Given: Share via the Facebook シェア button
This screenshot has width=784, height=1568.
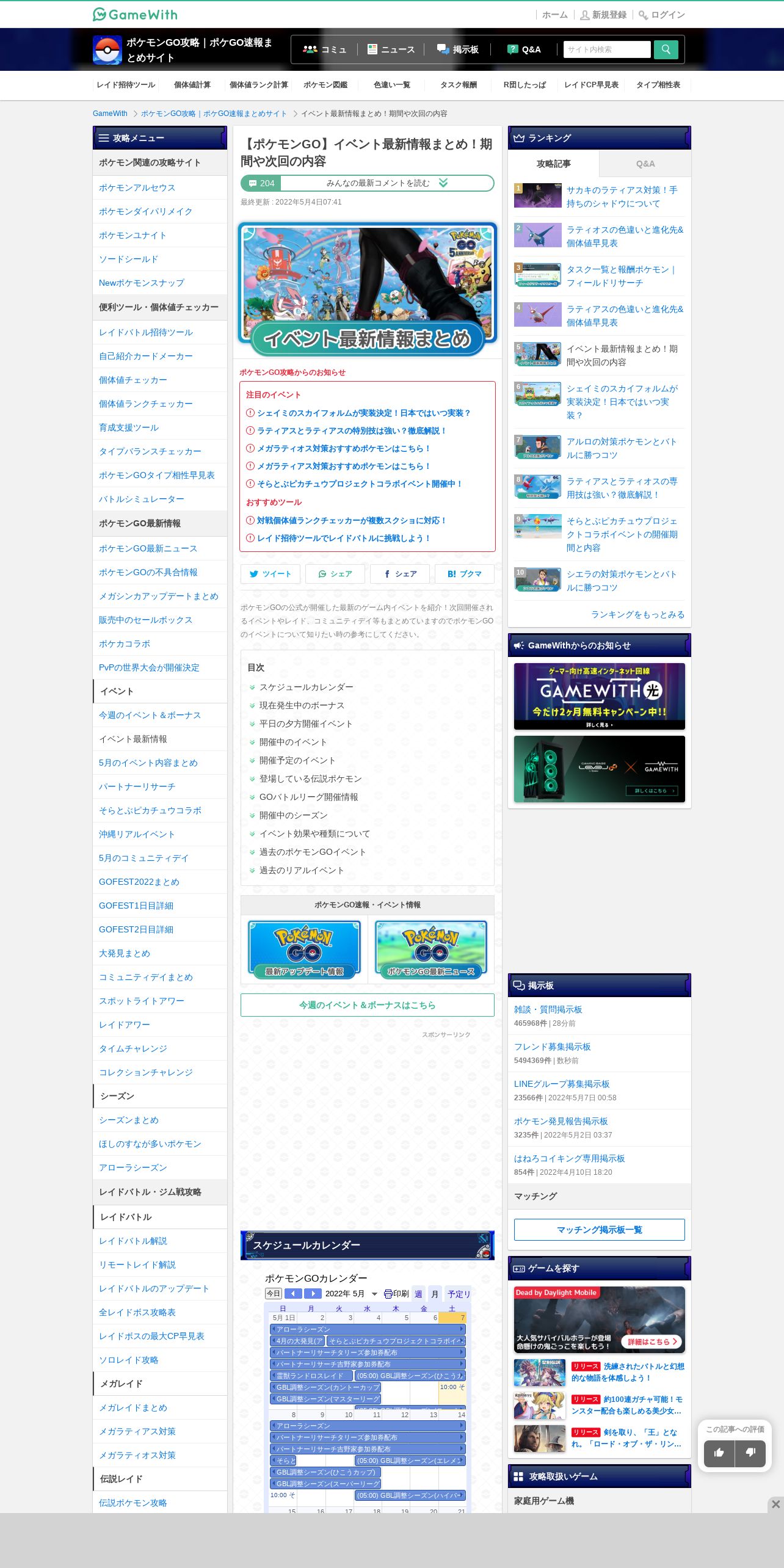Looking at the screenshot, I should (400, 574).
